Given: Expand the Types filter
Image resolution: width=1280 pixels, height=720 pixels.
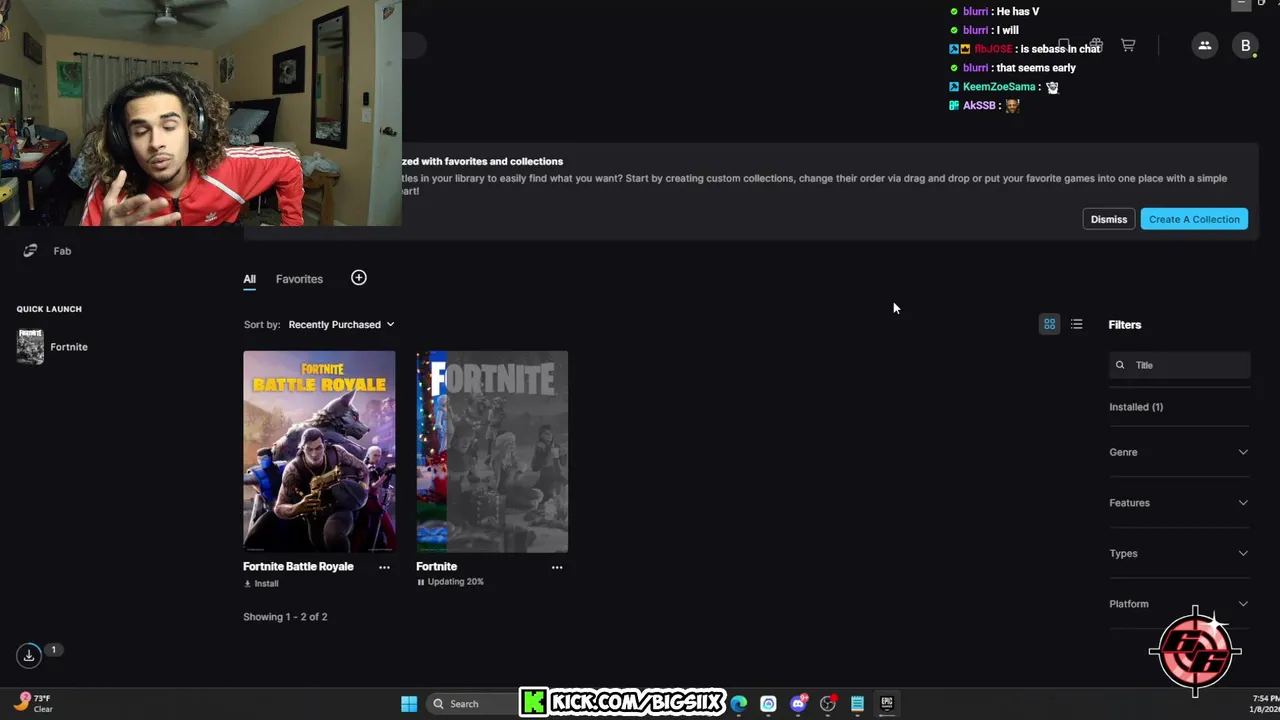Looking at the screenshot, I should [x=1179, y=553].
